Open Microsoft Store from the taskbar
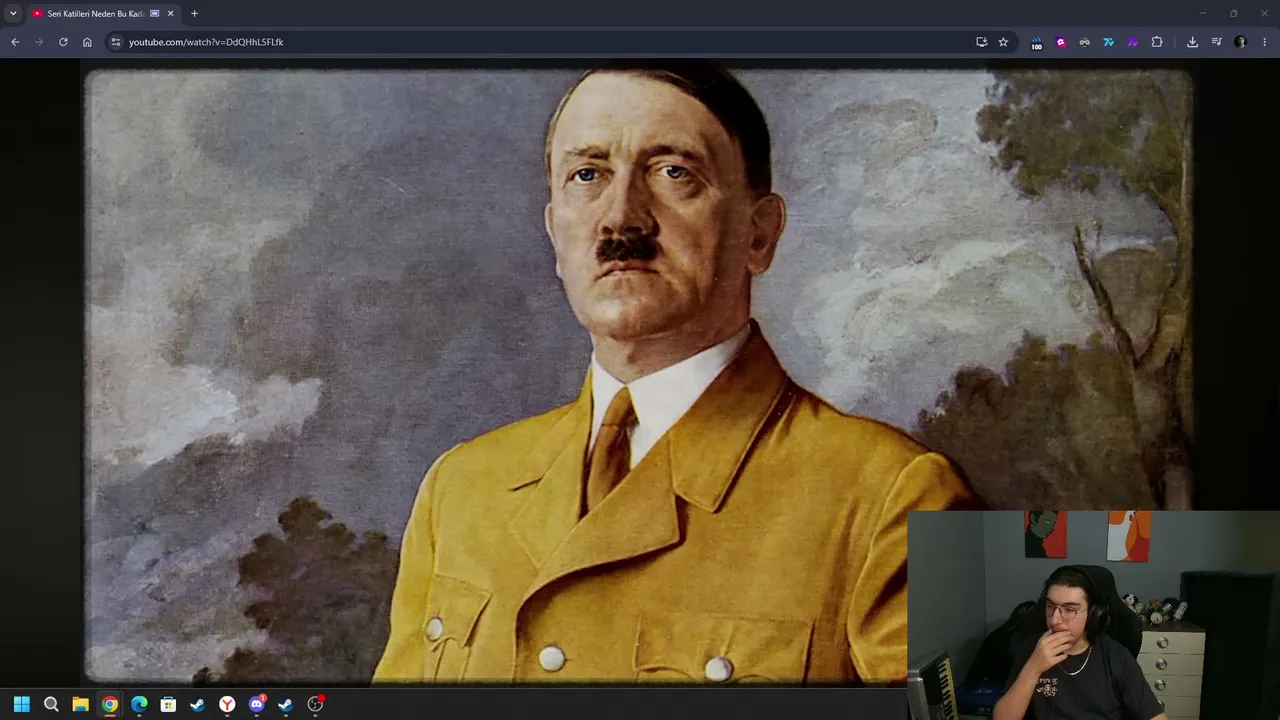This screenshot has width=1280, height=720. (168, 704)
